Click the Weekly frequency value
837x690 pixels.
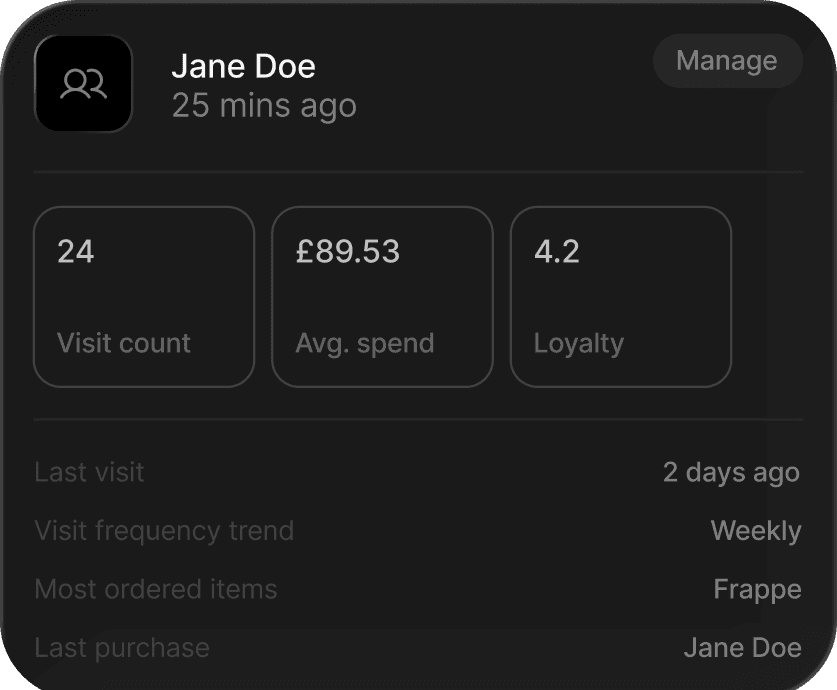(x=756, y=531)
